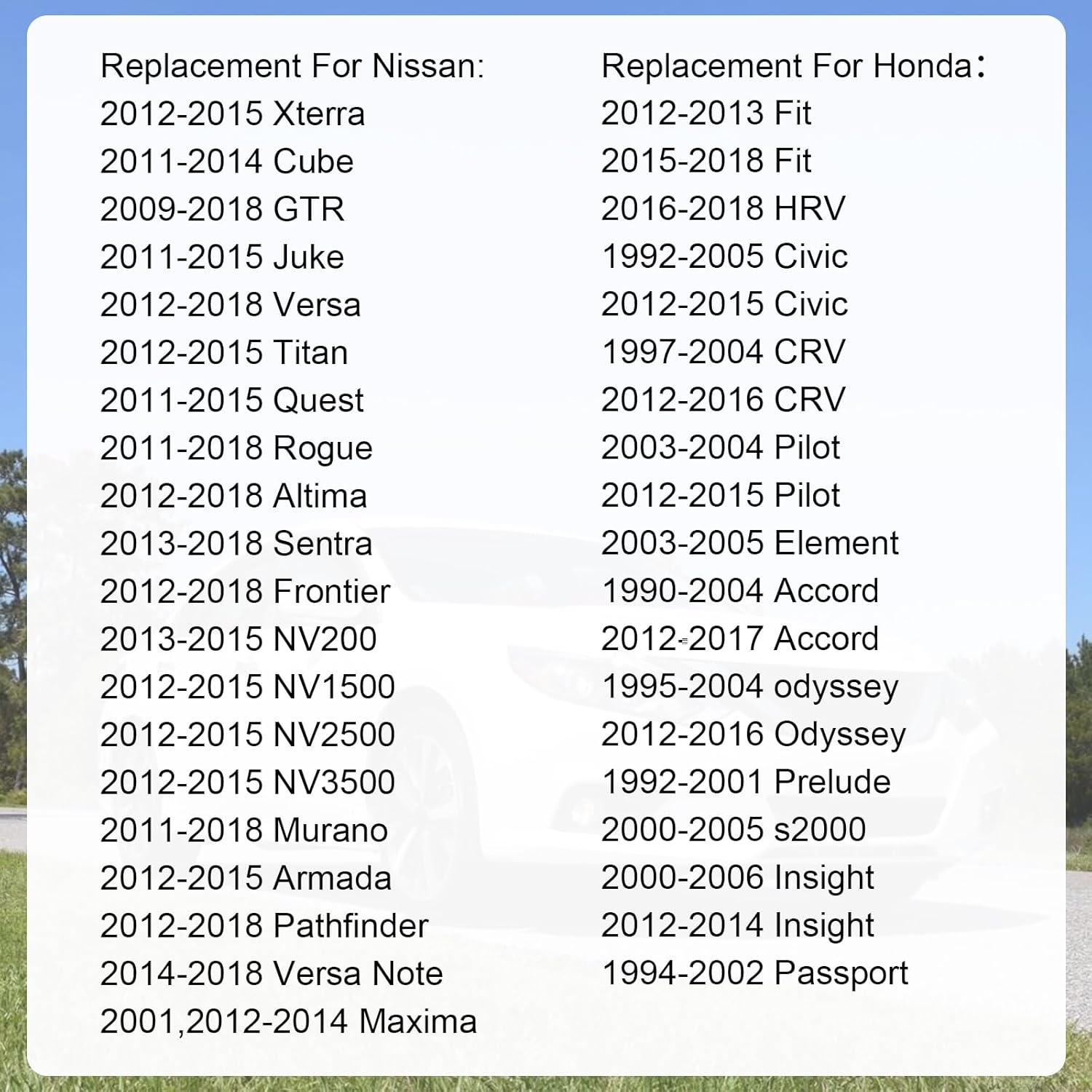This screenshot has height=1092, width=1092.
Task: Click the 2016-2018 HRV line
Action: tap(723, 209)
